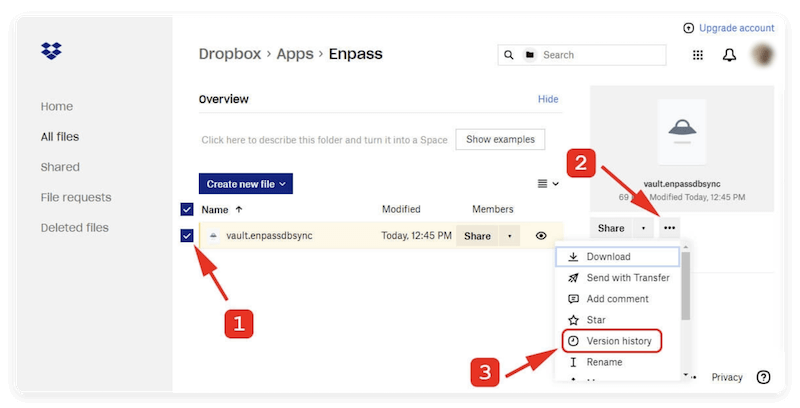Click the Download arrow icon in menu

click(x=573, y=257)
